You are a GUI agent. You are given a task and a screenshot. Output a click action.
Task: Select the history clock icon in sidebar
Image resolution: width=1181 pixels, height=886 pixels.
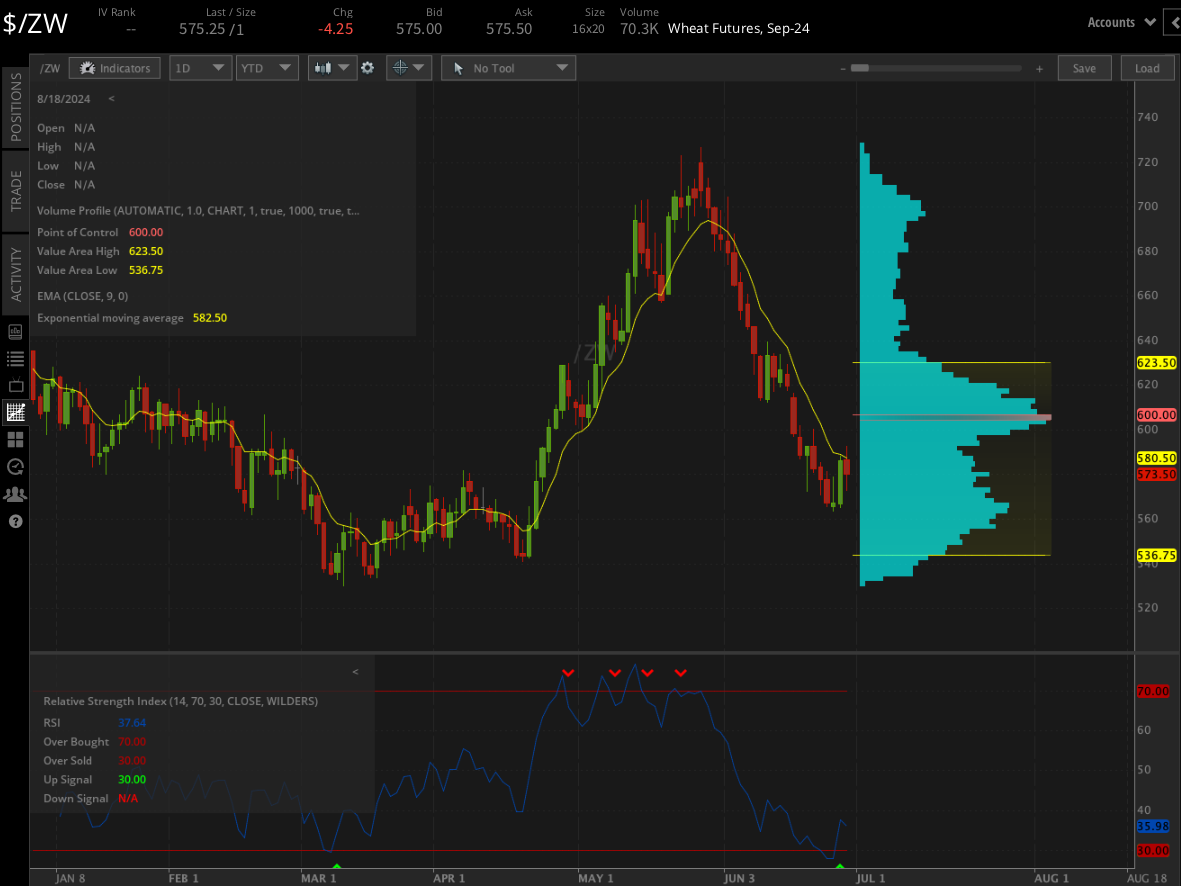[x=15, y=467]
